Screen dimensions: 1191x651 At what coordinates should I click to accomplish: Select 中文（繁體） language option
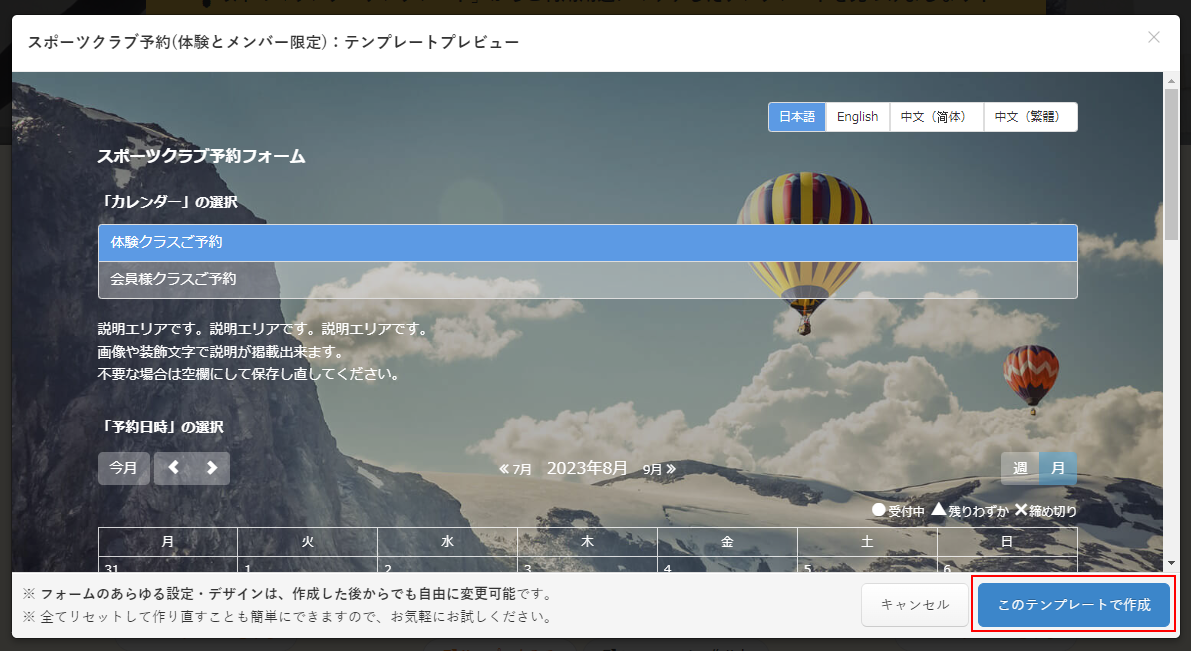click(x=1030, y=117)
